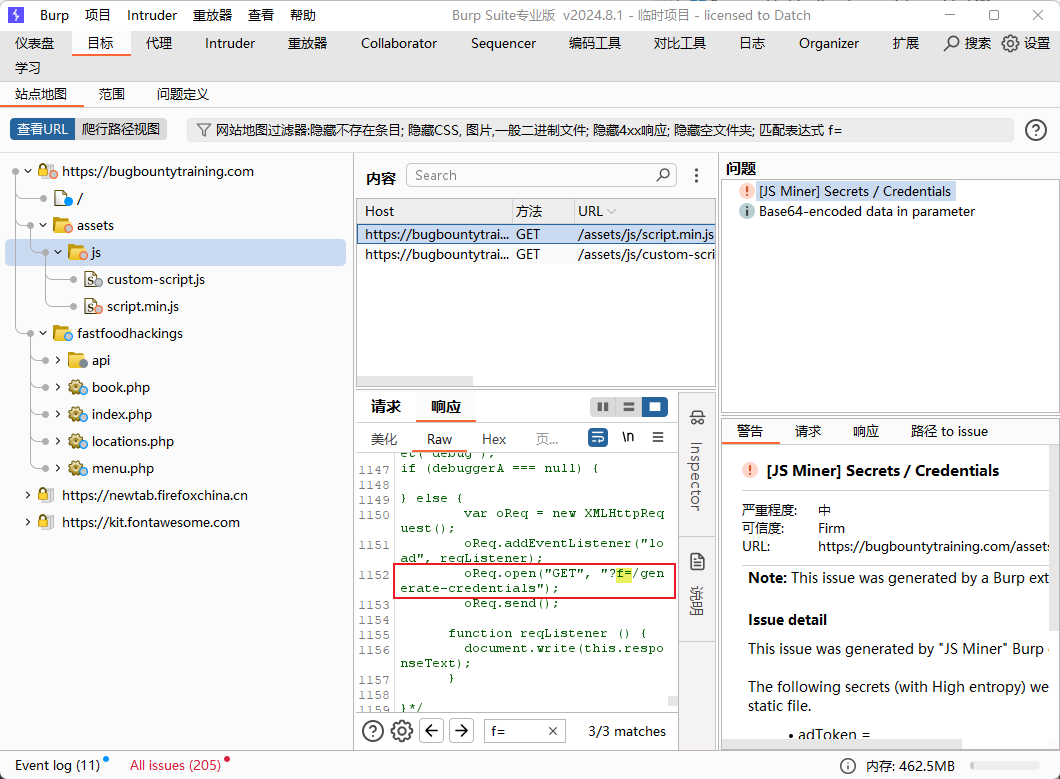Switch to 爬行路径视图 view

click(x=121, y=129)
